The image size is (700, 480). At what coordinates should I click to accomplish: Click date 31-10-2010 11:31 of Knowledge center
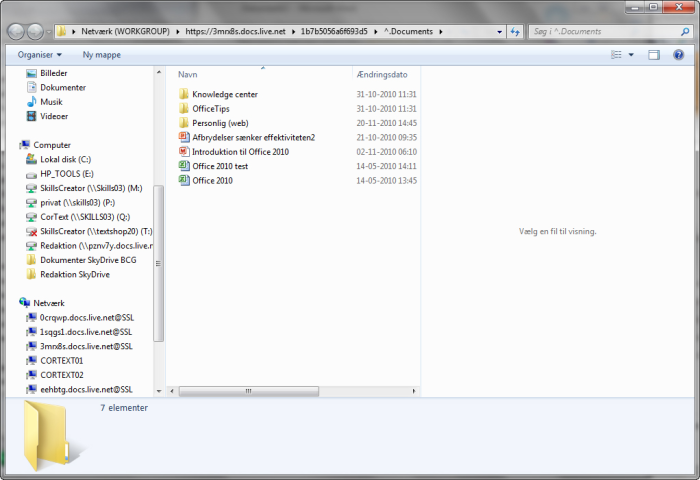[386, 94]
